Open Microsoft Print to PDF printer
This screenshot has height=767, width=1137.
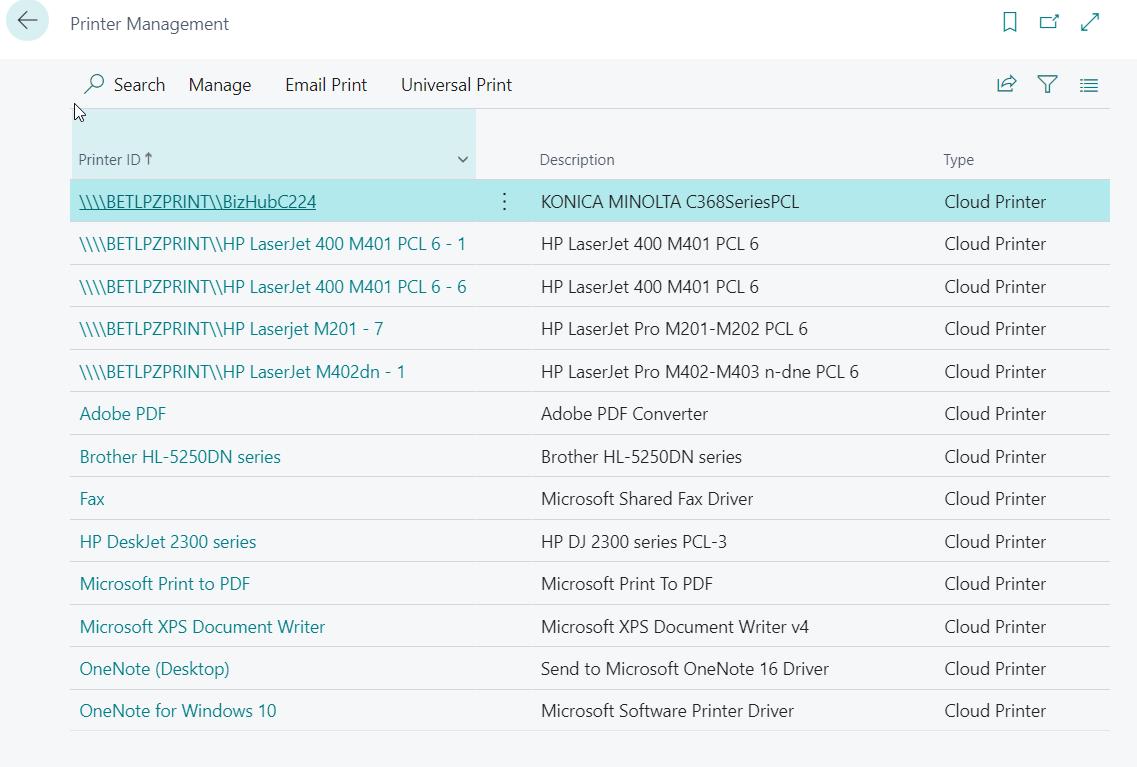tap(165, 584)
